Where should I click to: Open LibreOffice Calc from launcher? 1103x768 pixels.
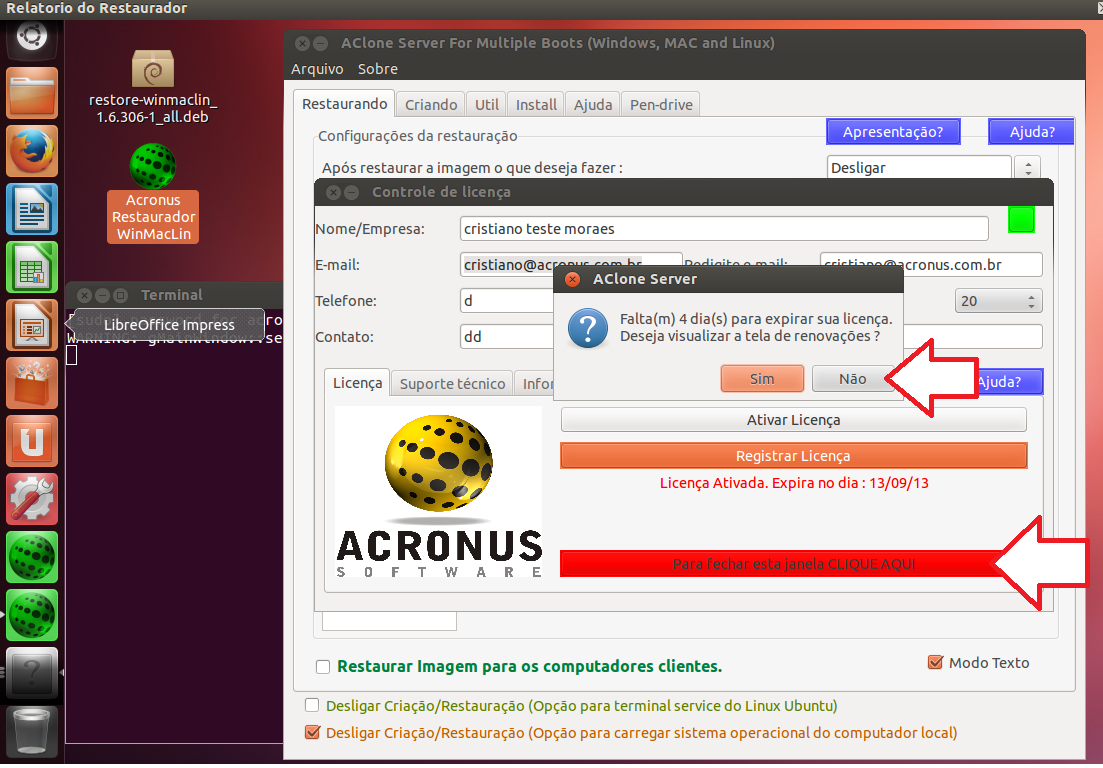click(32, 267)
